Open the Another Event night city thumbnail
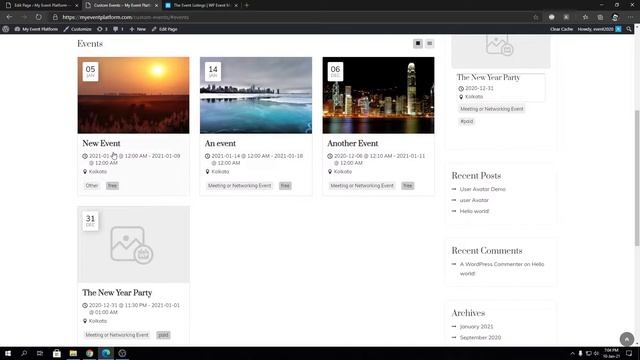 tap(378, 95)
